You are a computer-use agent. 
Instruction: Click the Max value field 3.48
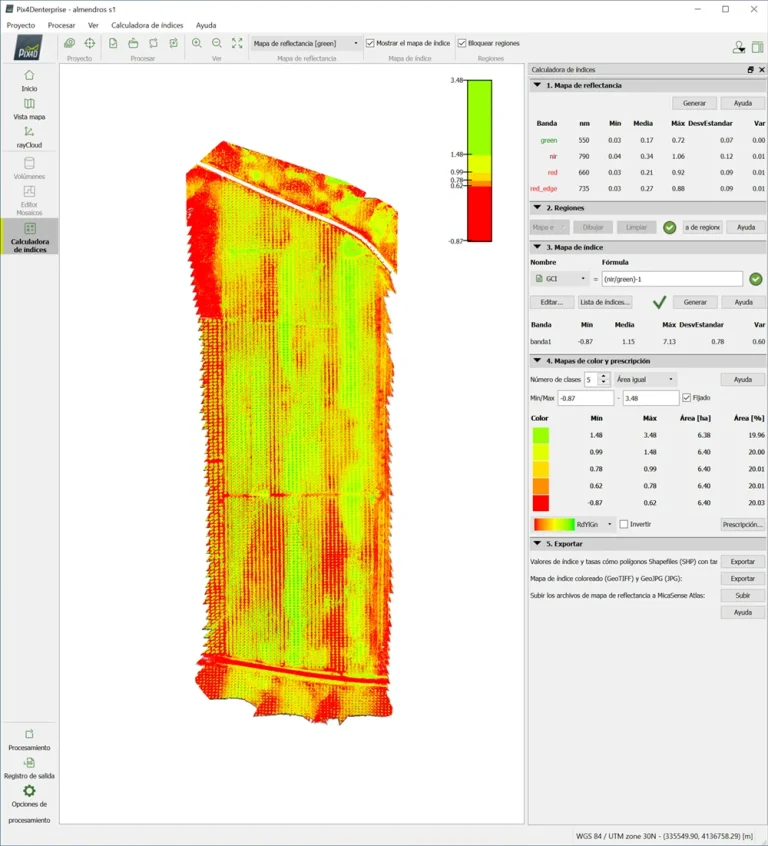(650, 398)
